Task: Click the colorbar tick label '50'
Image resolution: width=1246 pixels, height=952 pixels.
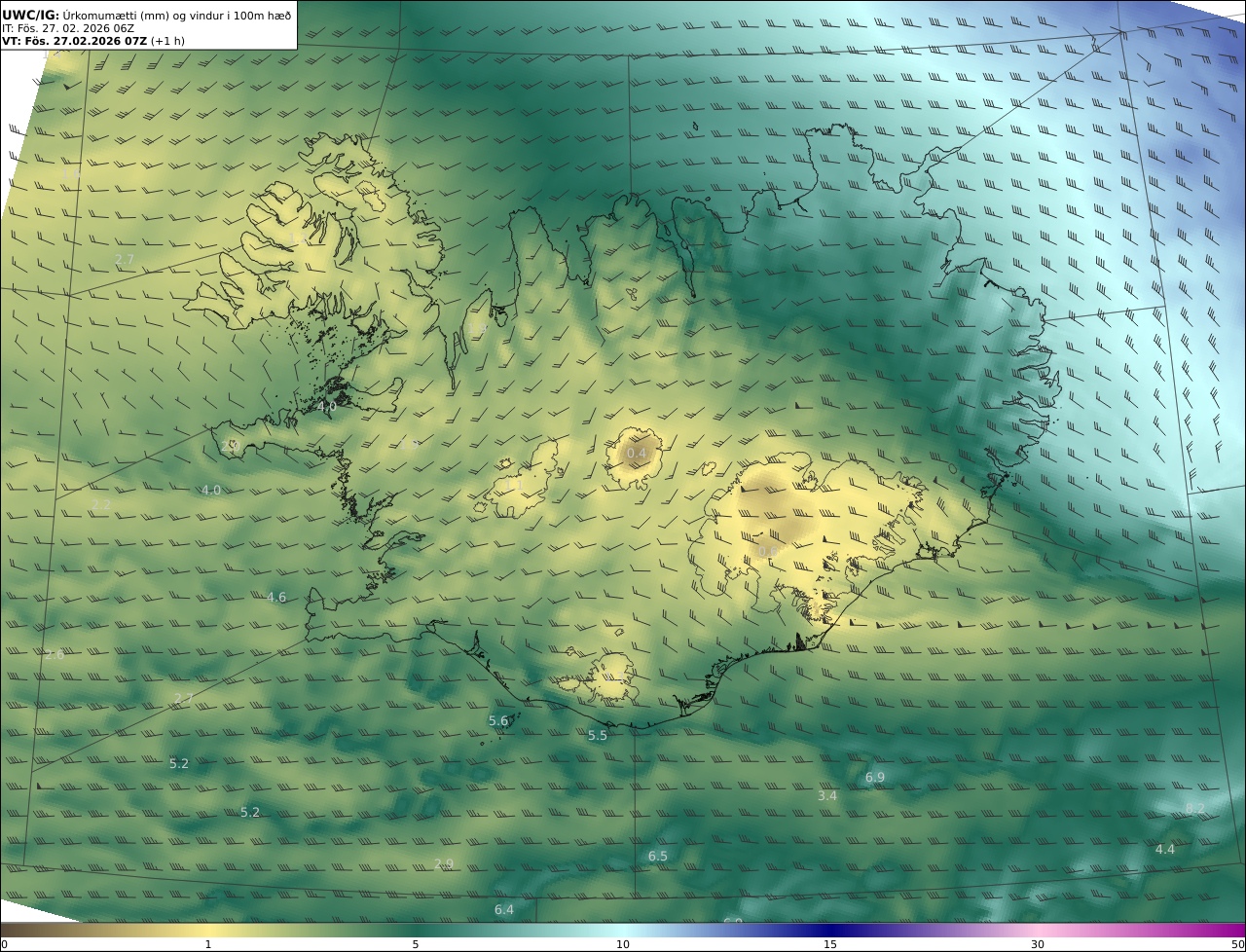Action: 1237,944
